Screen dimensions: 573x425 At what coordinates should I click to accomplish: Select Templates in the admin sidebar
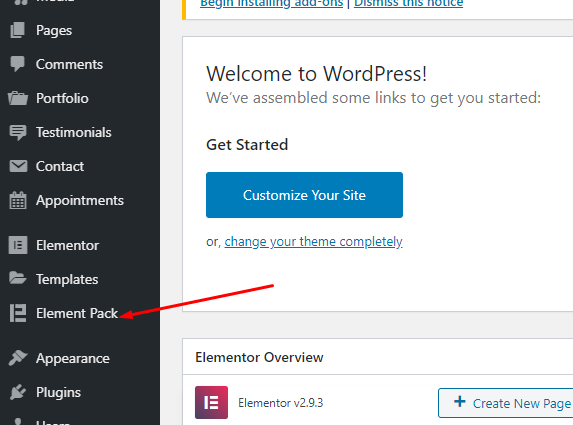coord(67,279)
